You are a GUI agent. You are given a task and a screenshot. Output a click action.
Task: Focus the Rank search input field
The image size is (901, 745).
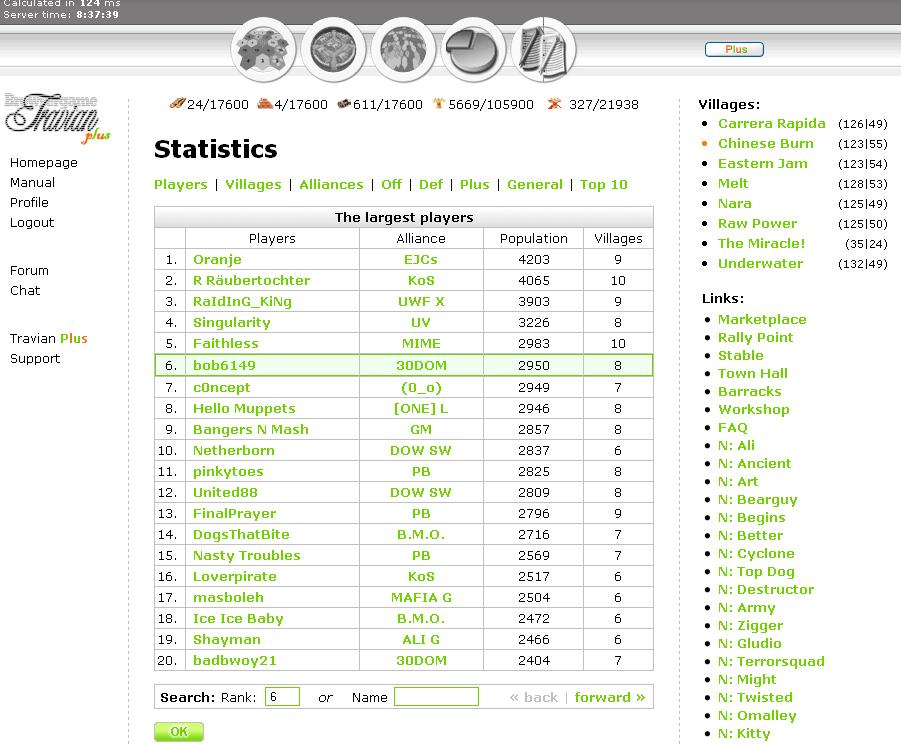point(282,697)
